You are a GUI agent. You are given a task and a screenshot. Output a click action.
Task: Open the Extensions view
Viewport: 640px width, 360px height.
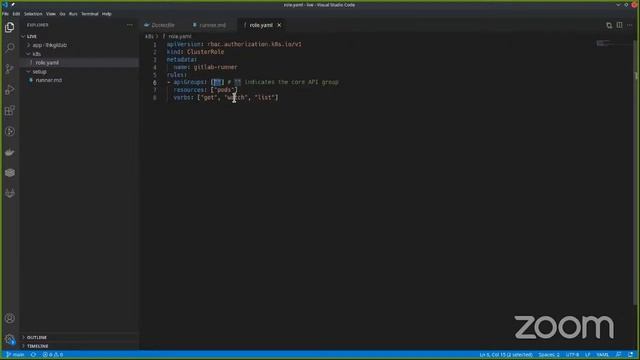click(x=10, y=110)
